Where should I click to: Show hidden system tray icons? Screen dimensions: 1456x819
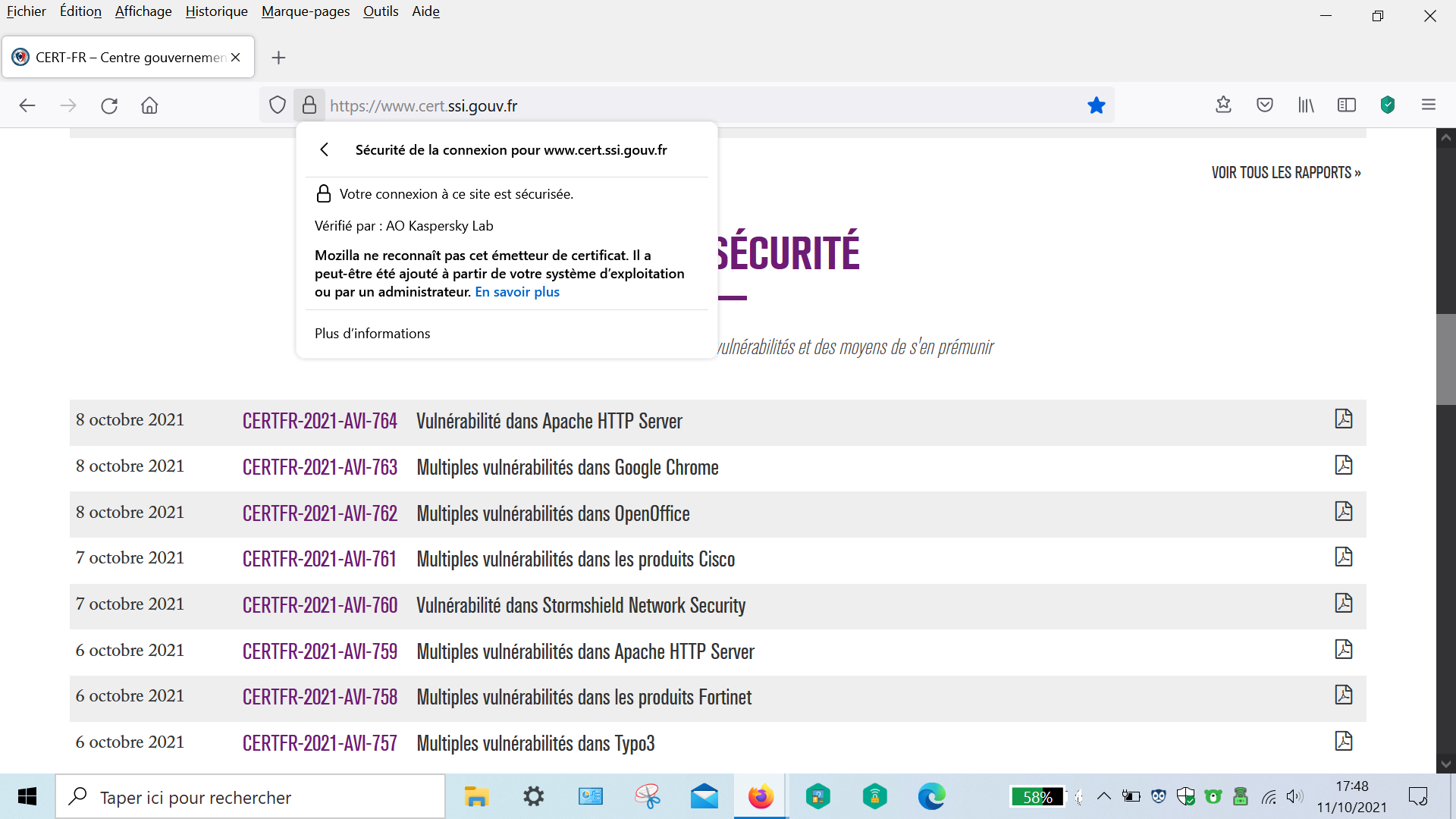click(1104, 796)
